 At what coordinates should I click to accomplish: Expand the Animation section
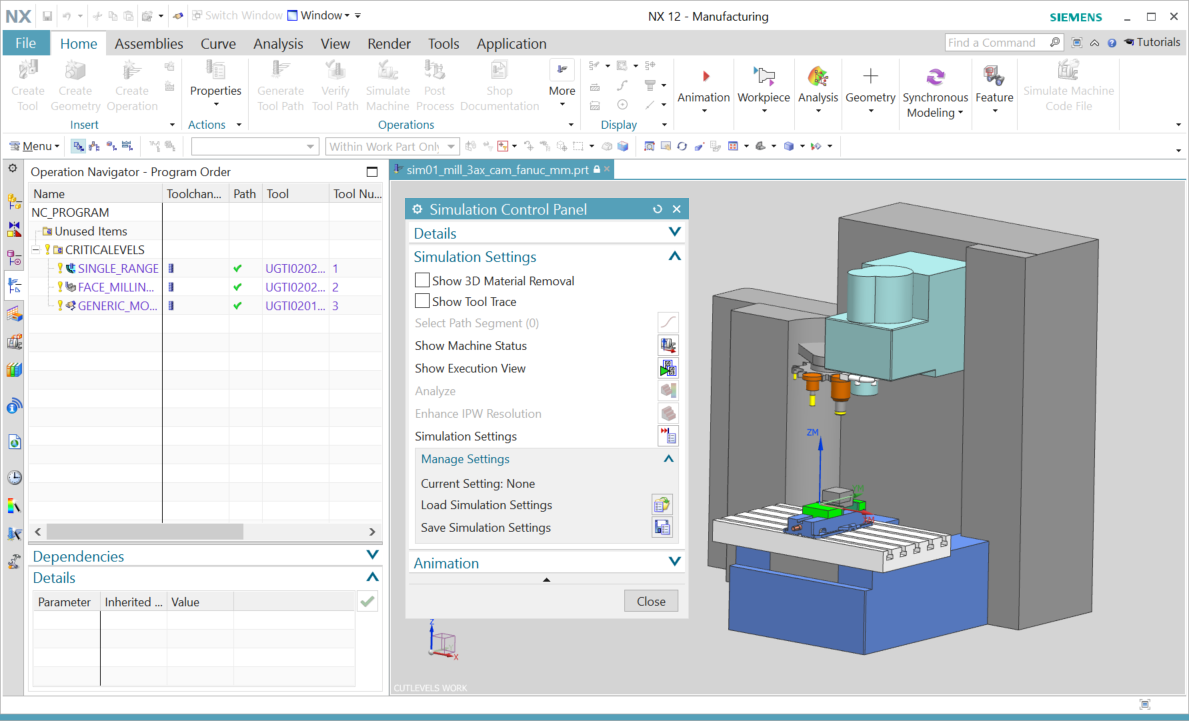(x=674, y=562)
